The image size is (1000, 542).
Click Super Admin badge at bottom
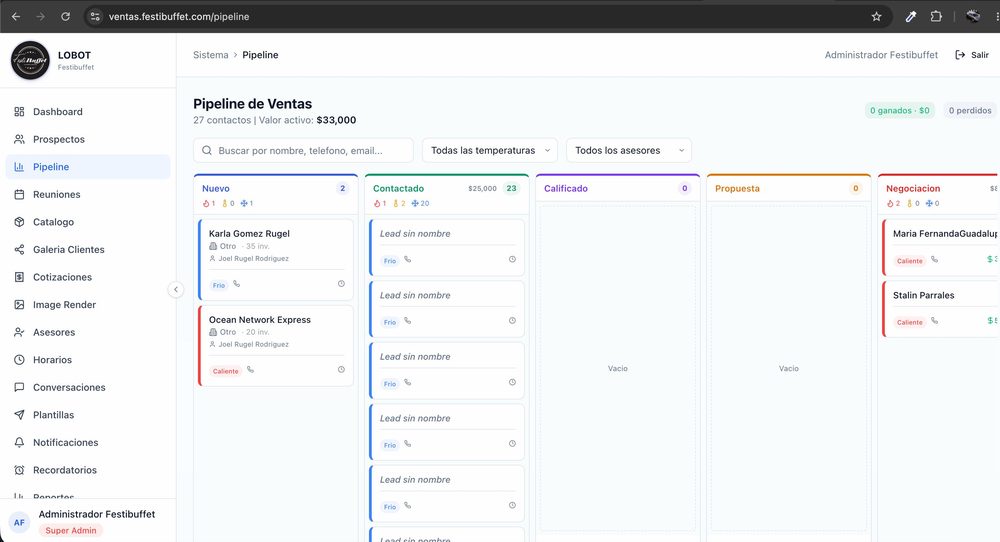coord(71,531)
